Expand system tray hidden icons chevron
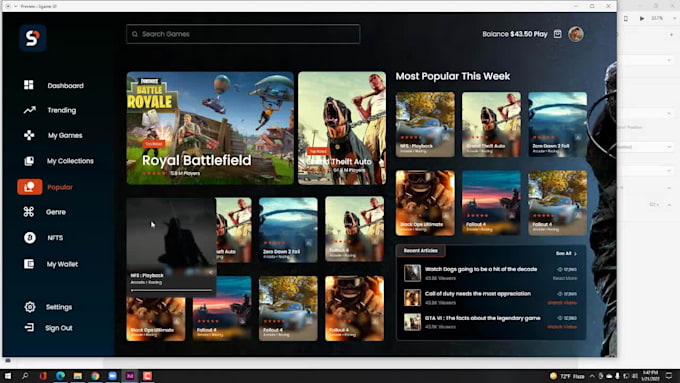 tap(592, 376)
